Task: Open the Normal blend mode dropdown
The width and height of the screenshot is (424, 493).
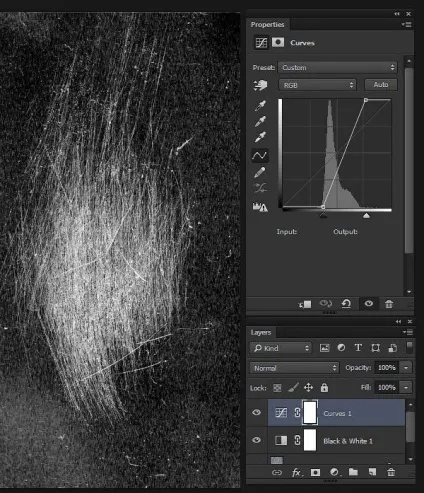Action: click(x=294, y=368)
